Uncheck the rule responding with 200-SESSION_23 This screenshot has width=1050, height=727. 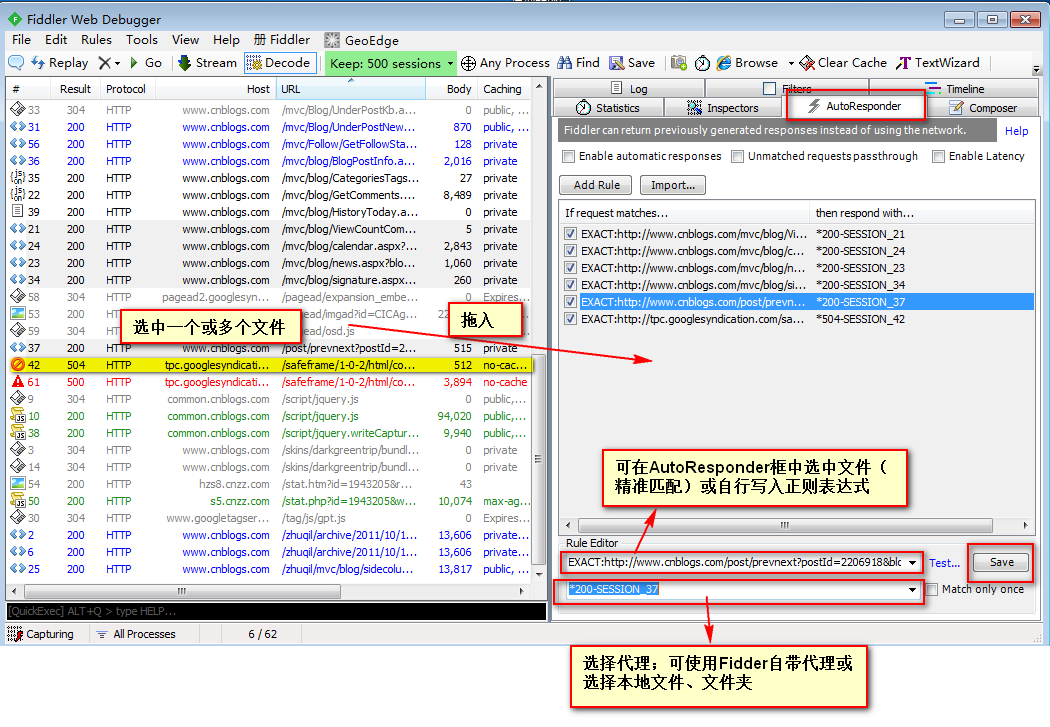[x=571, y=268]
